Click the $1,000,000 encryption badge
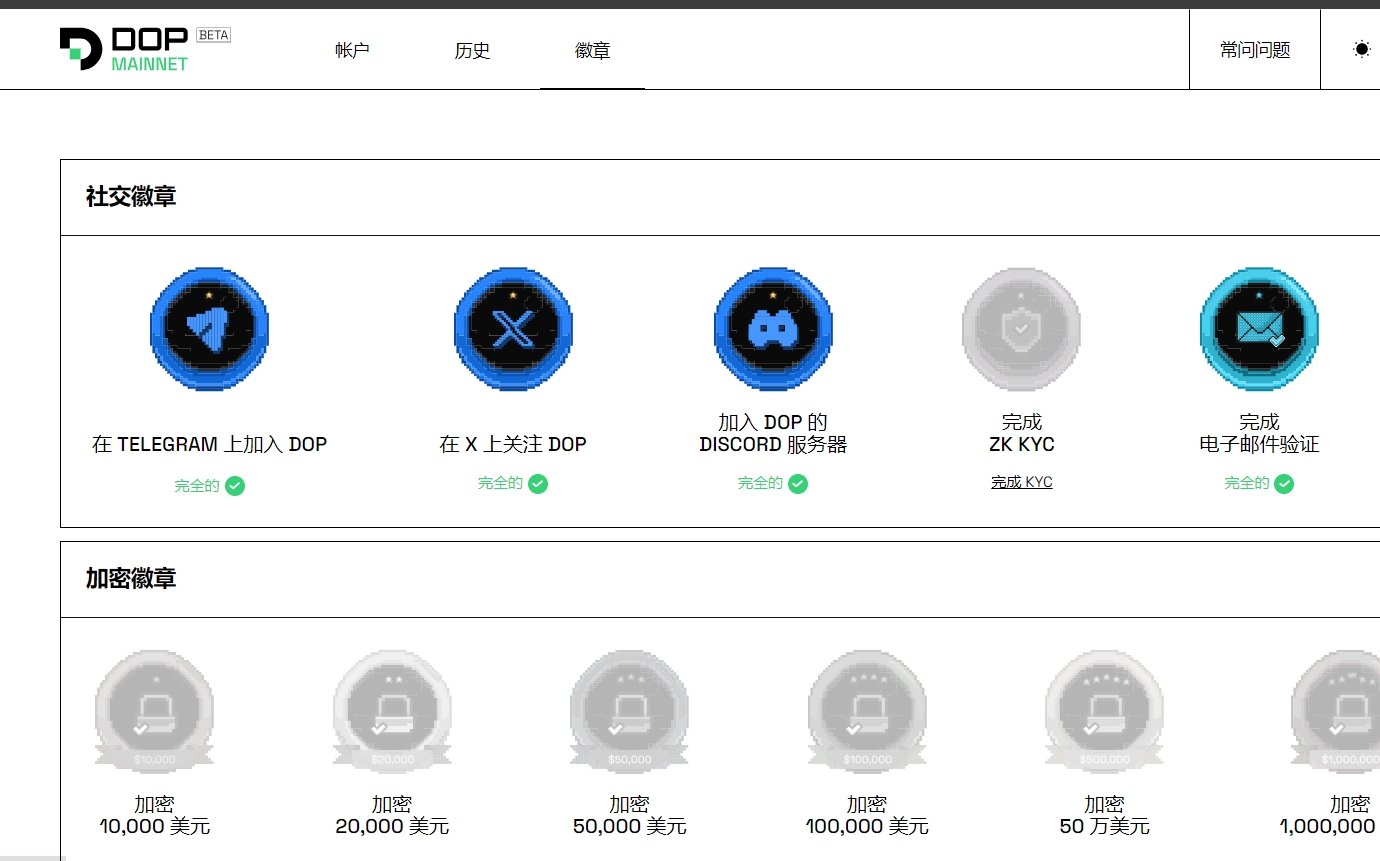 [1335, 713]
